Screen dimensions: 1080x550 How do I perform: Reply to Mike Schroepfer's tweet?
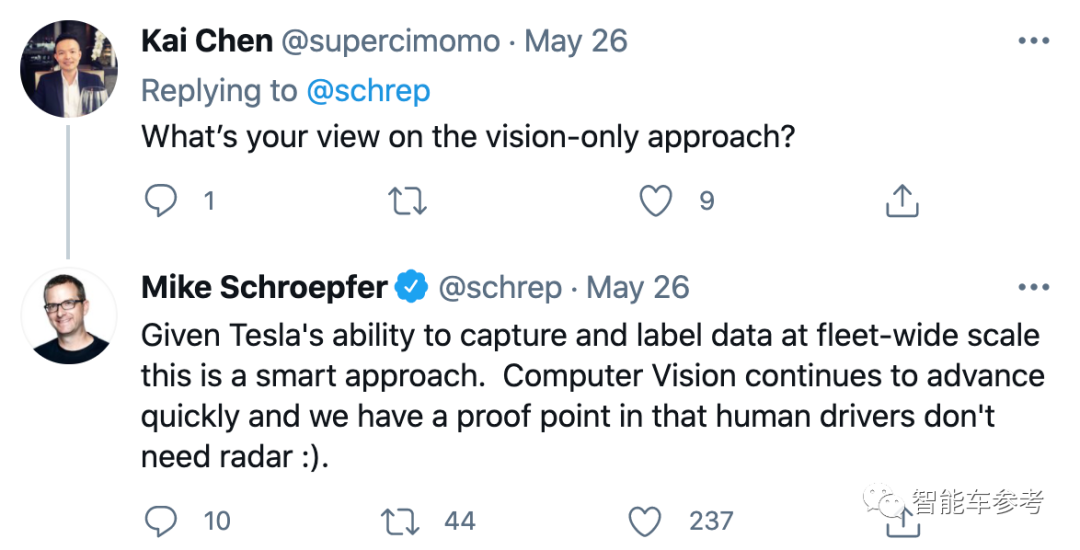161,520
